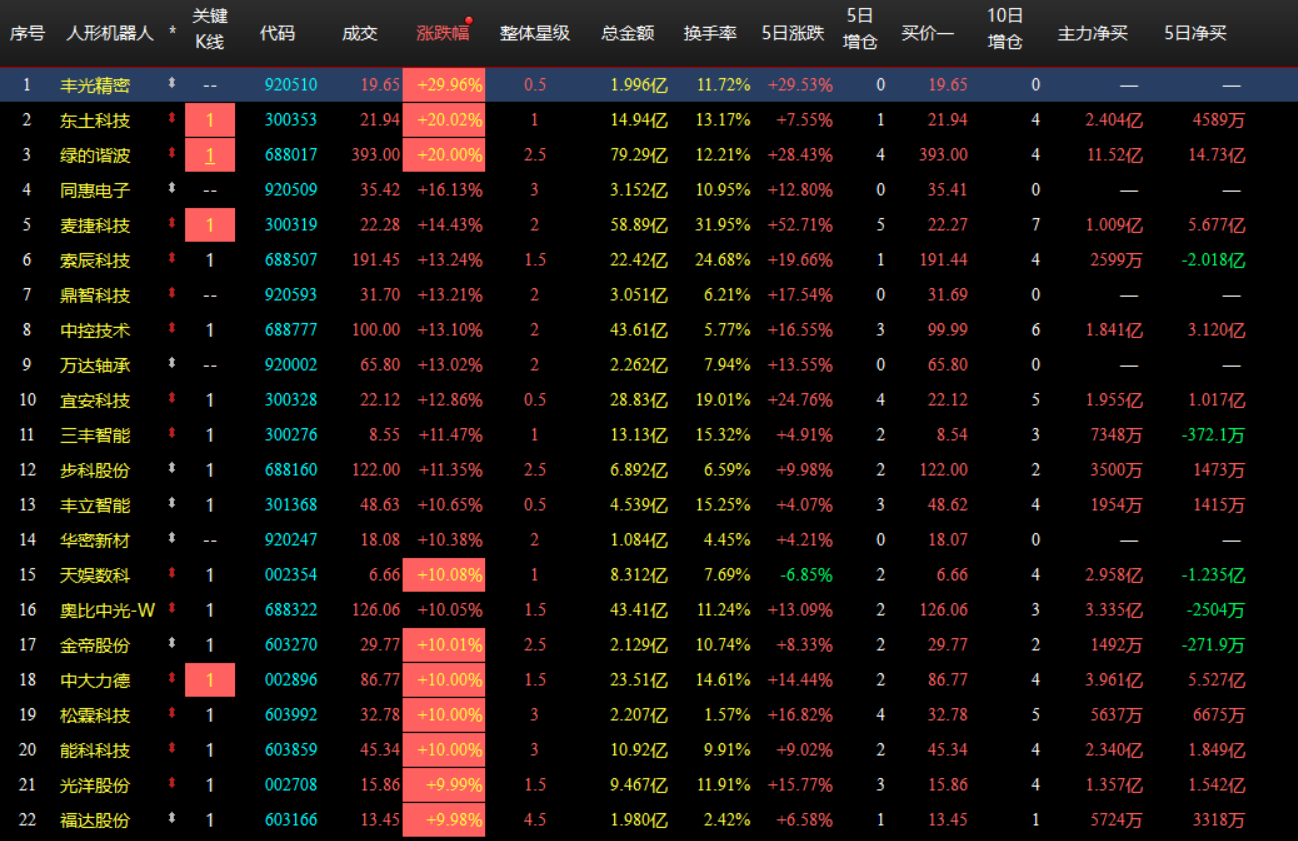The height and width of the screenshot is (841, 1298).
Task: Click the 买价一 column header
Action: tap(928, 33)
